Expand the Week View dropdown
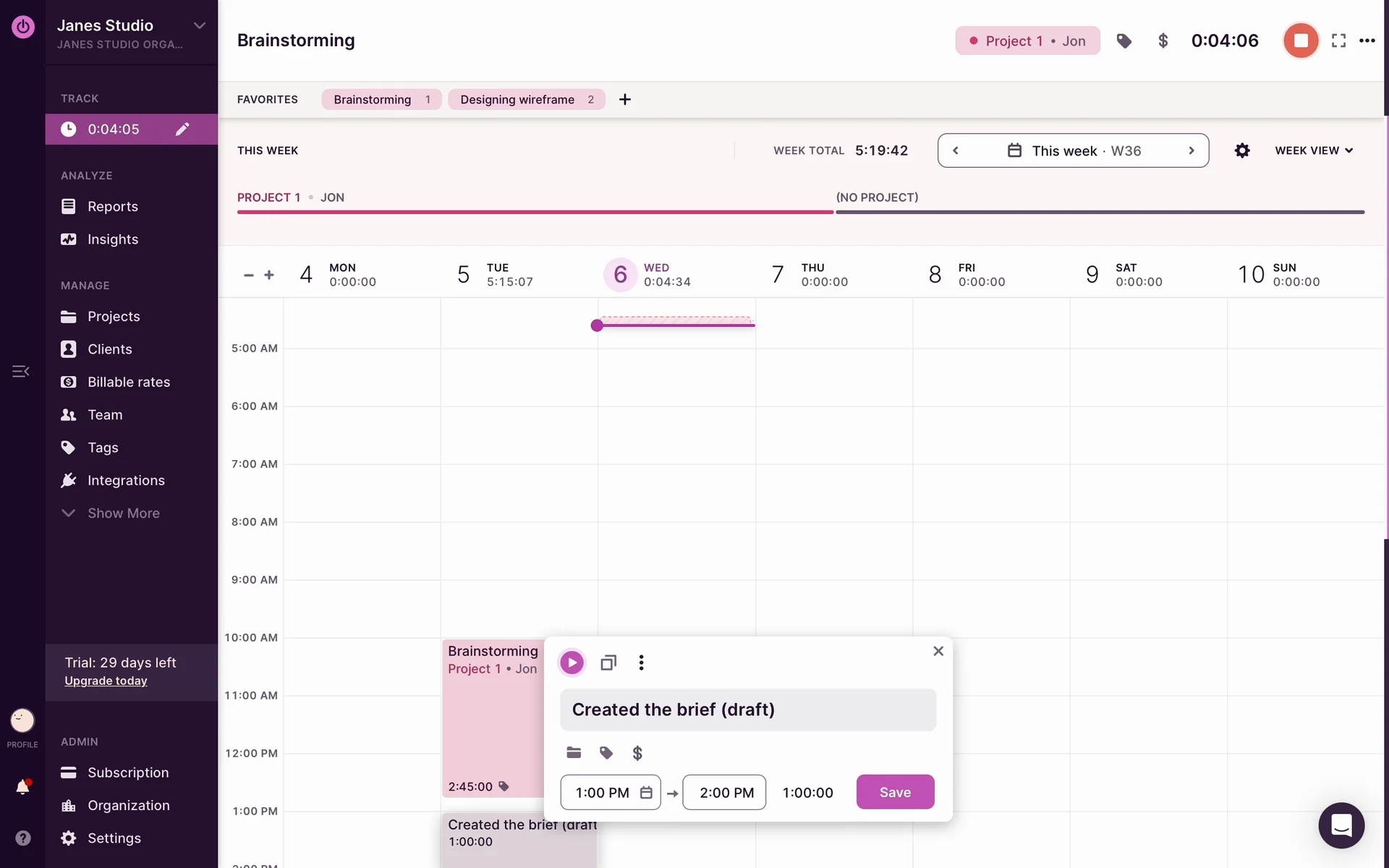This screenshot has width=1389, height=868. (1313, 150)
